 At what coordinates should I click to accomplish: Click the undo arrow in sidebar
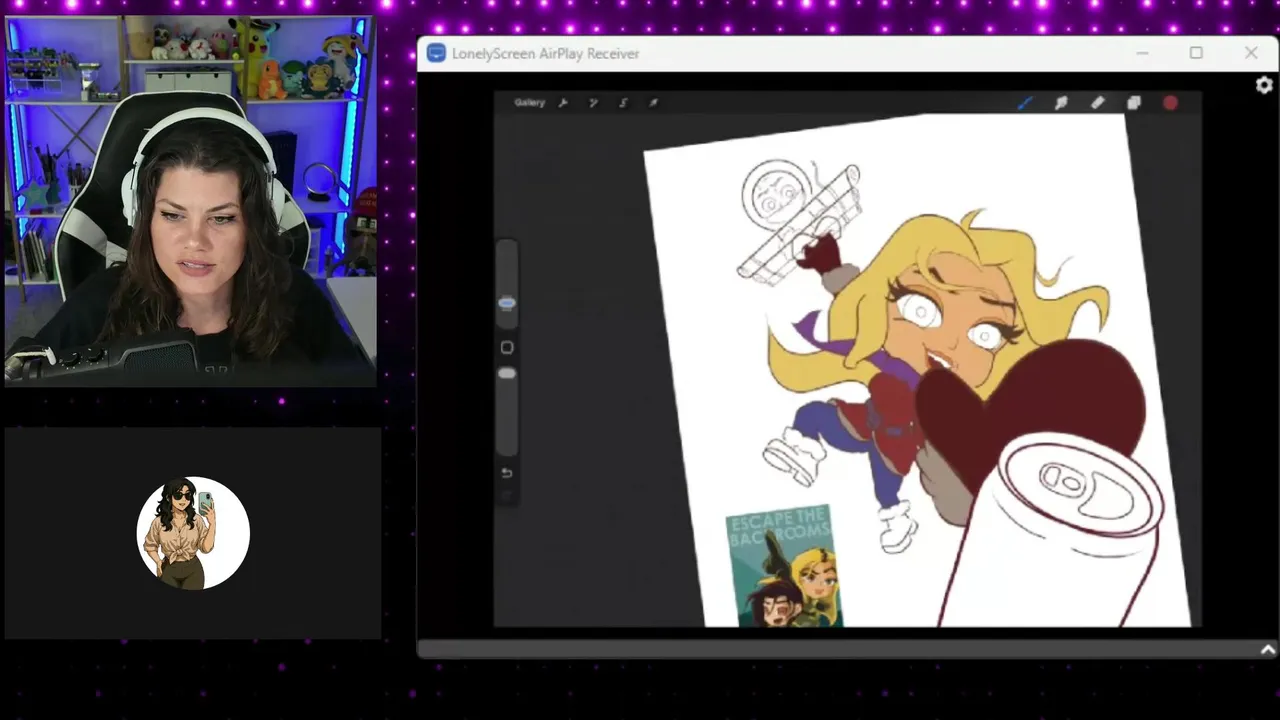[x=507, y=473]
